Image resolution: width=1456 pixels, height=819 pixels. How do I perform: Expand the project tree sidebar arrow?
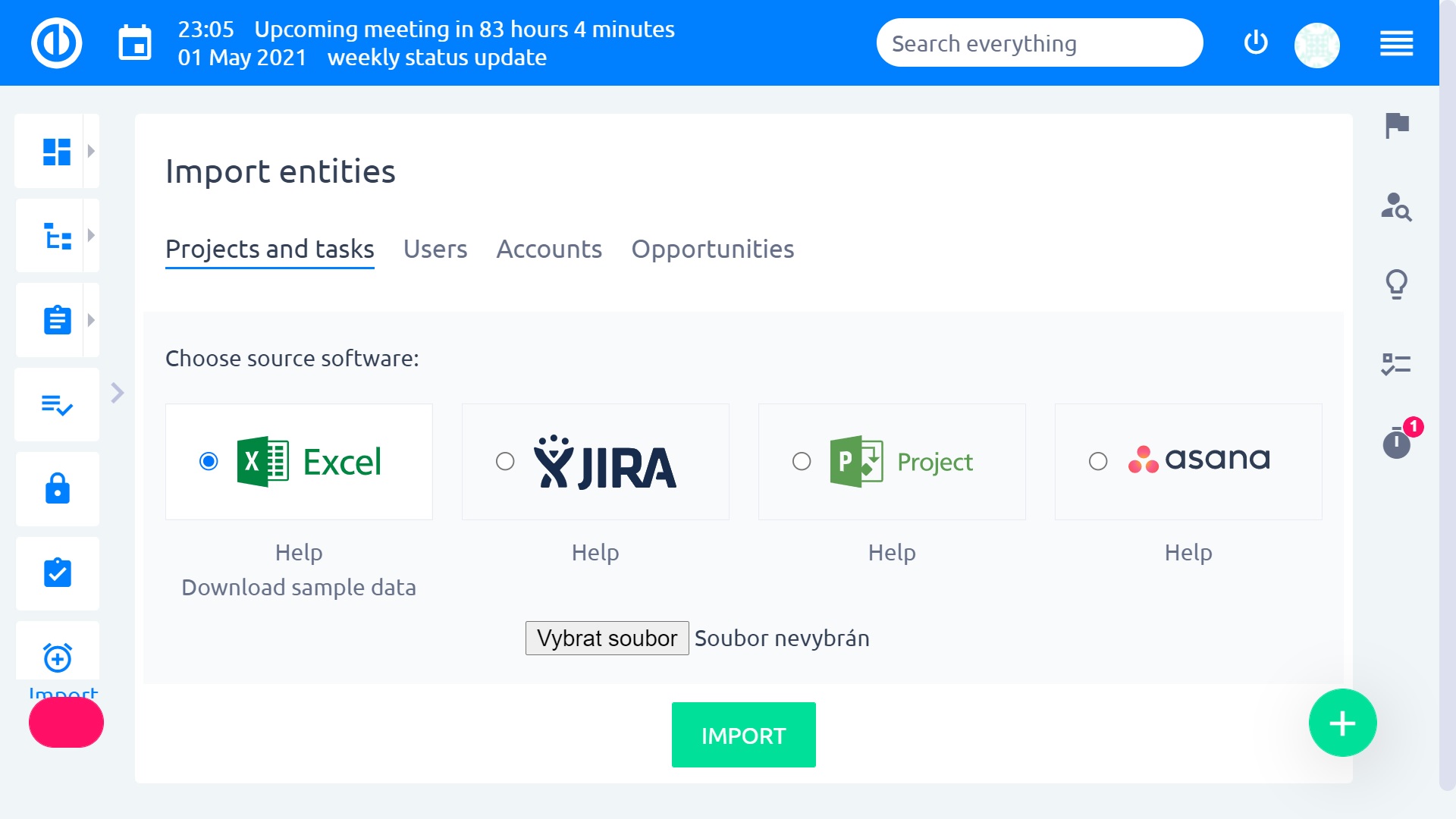click(91, 236)
